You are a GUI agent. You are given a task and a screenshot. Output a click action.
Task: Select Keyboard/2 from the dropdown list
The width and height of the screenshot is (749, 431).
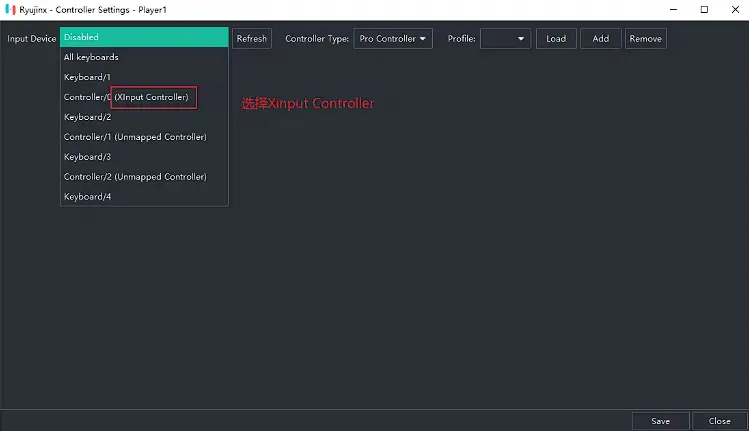coord(144,117)
